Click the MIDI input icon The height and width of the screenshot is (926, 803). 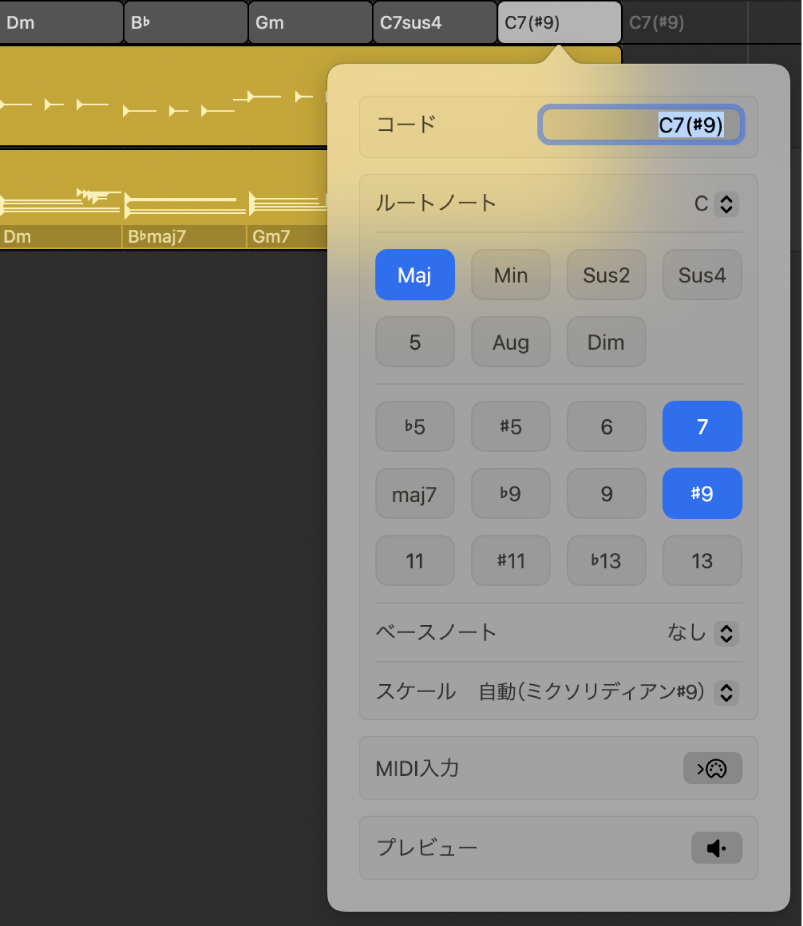pos(712,768)
